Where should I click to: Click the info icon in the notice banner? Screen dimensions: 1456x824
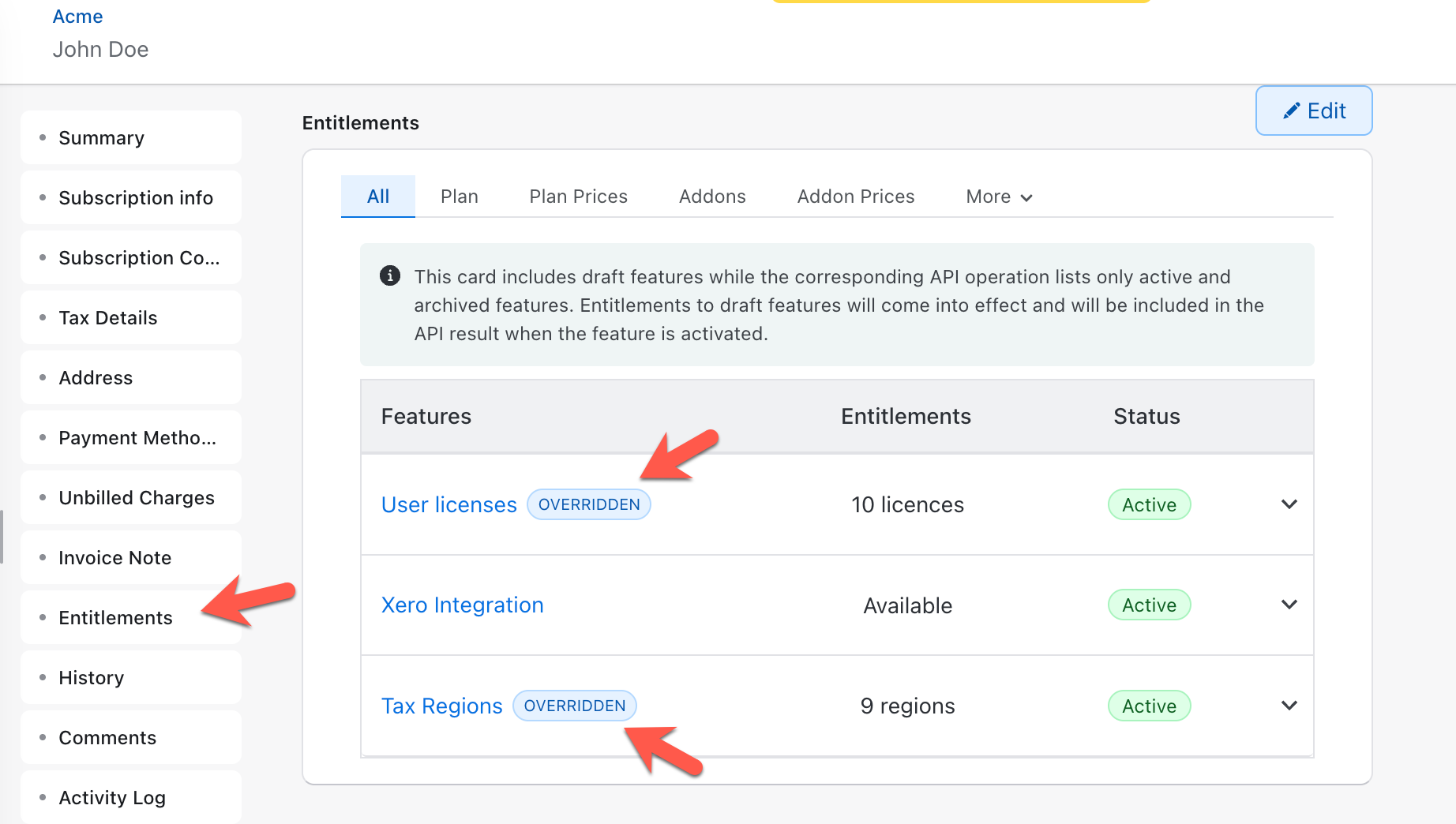tap(390, 275)
